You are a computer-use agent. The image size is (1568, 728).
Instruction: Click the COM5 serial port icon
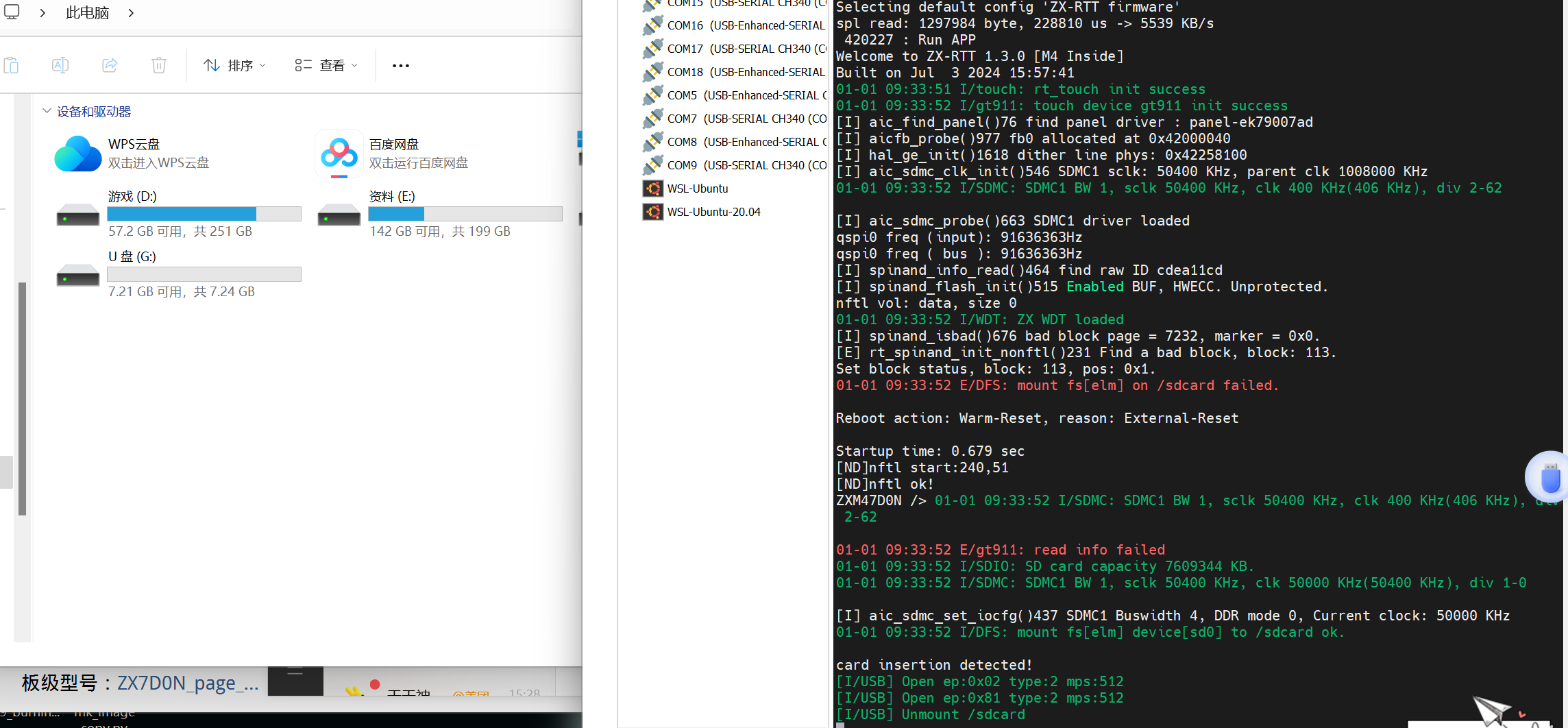(x=653, y=95)
